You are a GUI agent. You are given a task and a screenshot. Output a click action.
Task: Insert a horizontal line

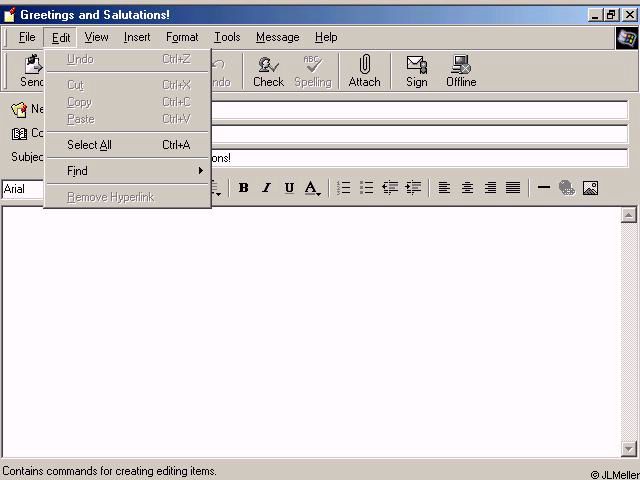tap(544, 187)
